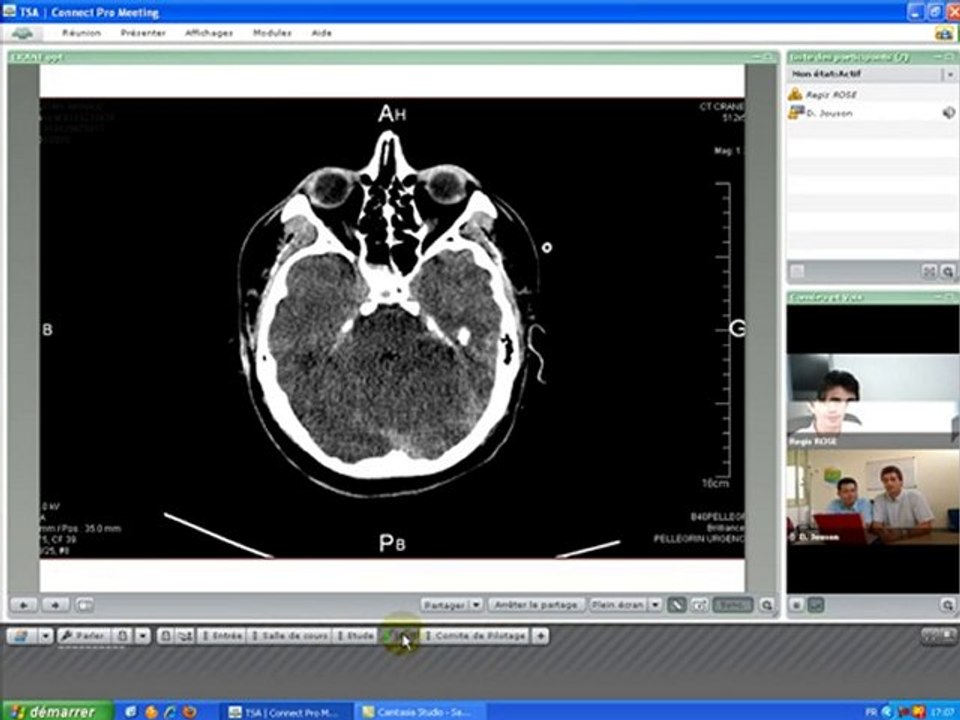The image size is (960, 720).
Task: Expand dropdown next to status icon
Action: (46, 636)
